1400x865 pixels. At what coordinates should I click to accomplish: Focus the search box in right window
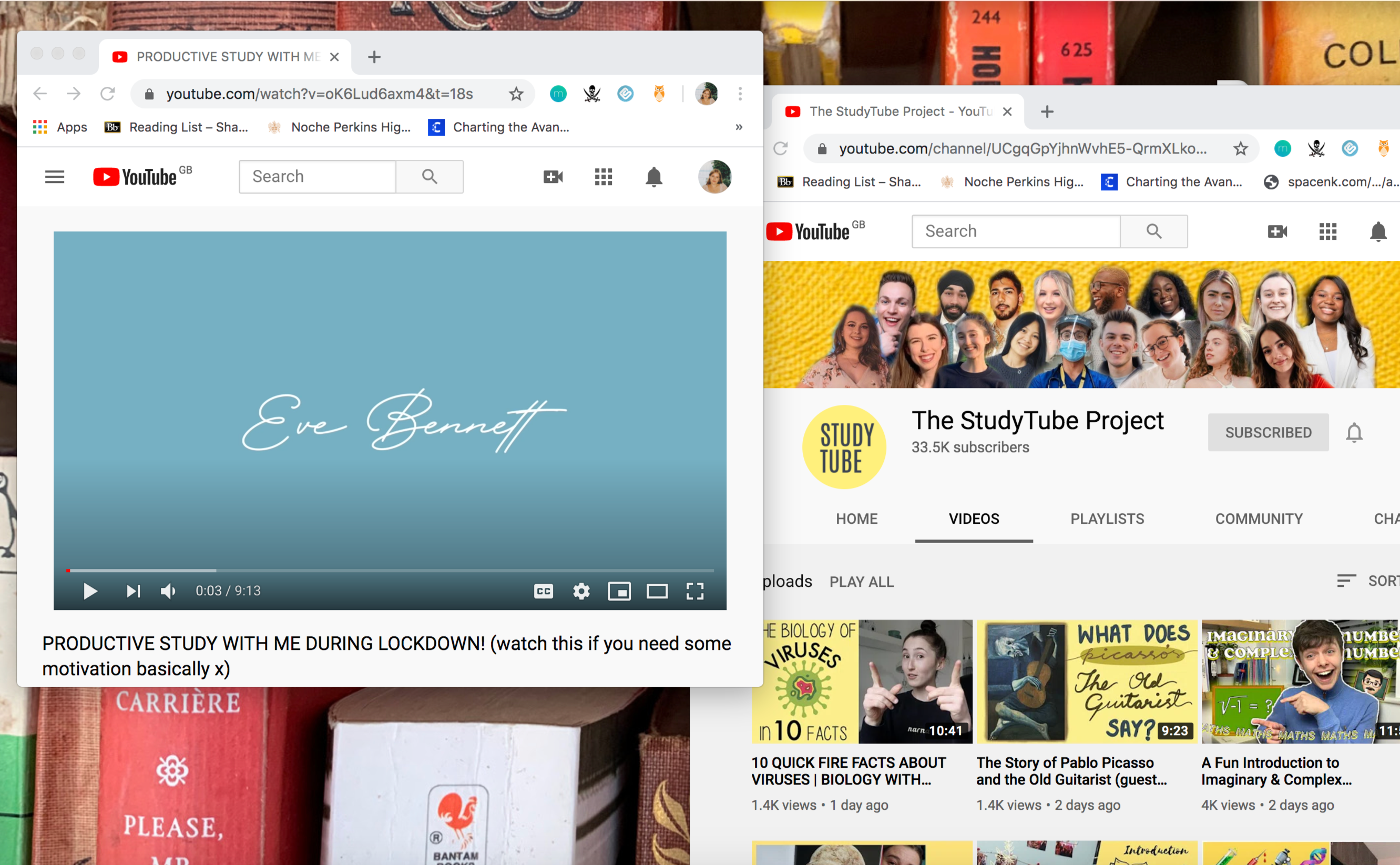click(1016, 231)
